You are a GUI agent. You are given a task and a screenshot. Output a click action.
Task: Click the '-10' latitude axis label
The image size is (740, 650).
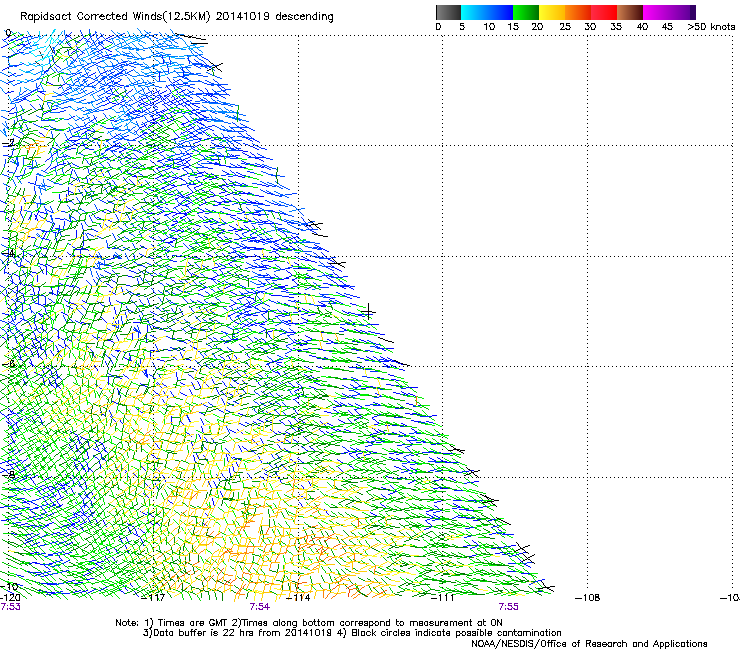coord(10,586)
